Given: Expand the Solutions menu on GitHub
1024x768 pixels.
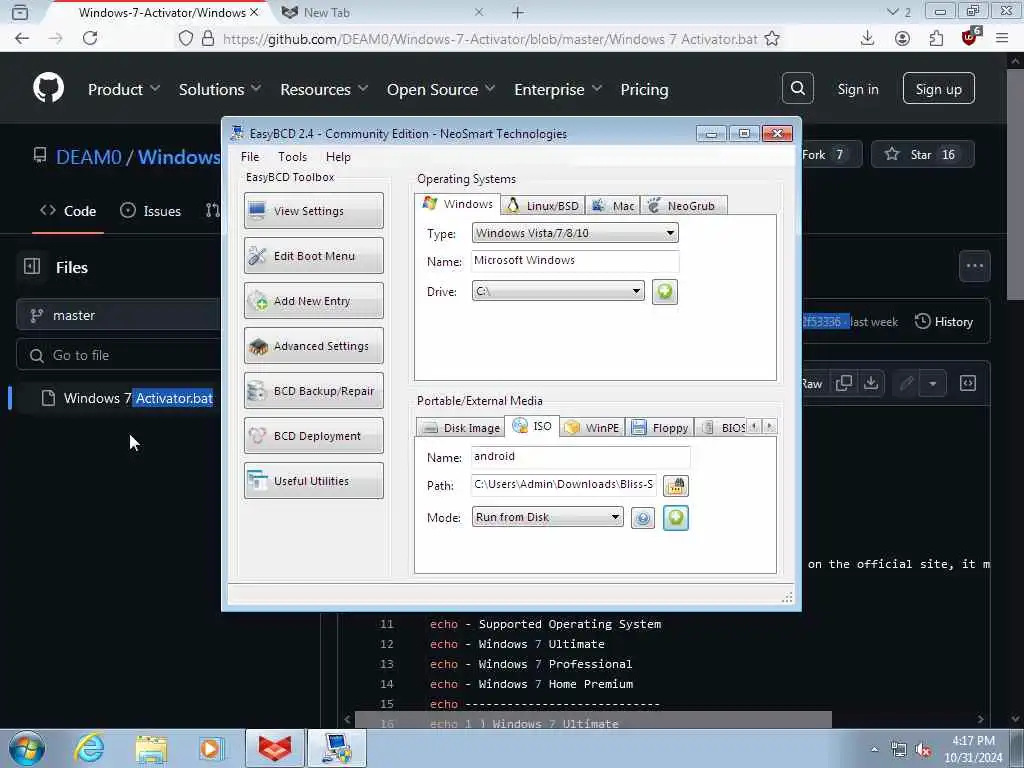Looking at the screenshot, I should [x=219, y=89].
